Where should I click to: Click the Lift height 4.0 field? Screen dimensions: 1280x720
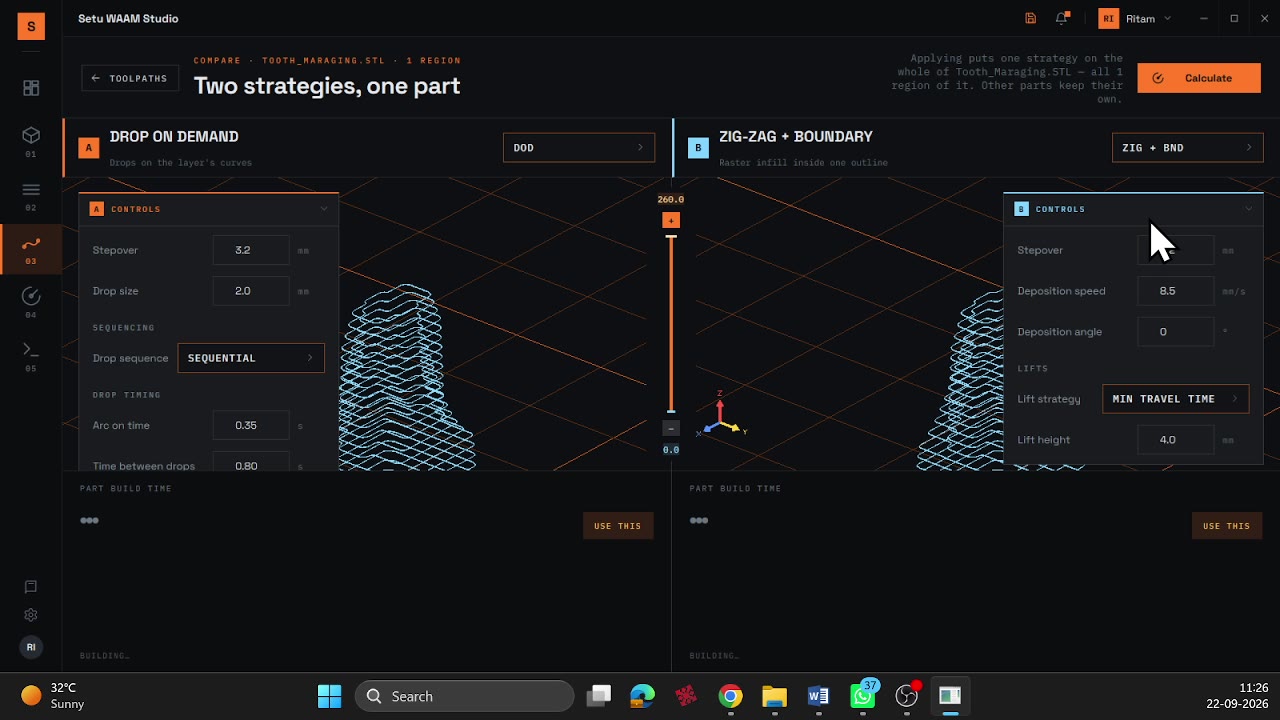click(1176, 440)
